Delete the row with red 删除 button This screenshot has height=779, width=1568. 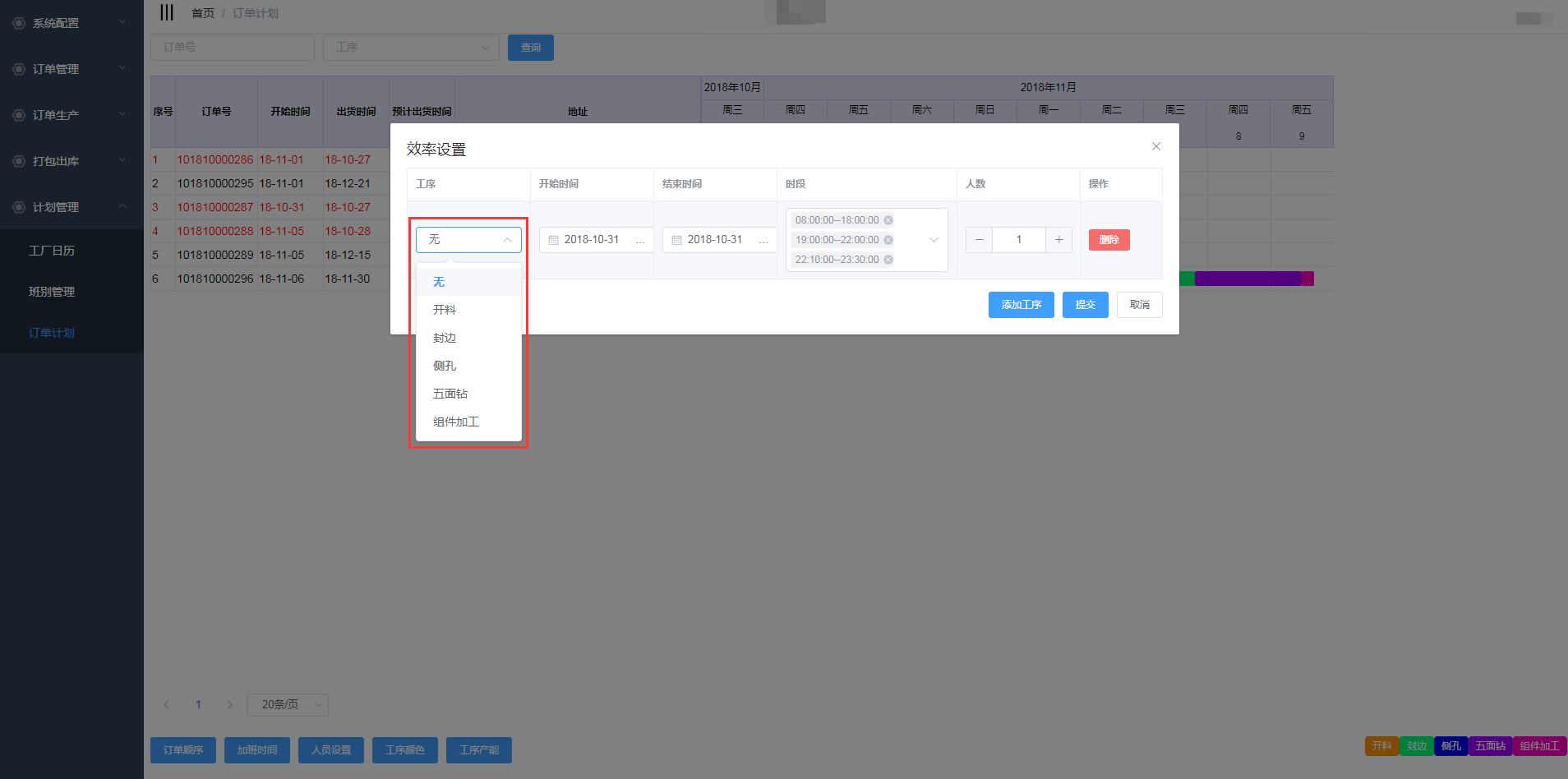tap(1109, 240)
